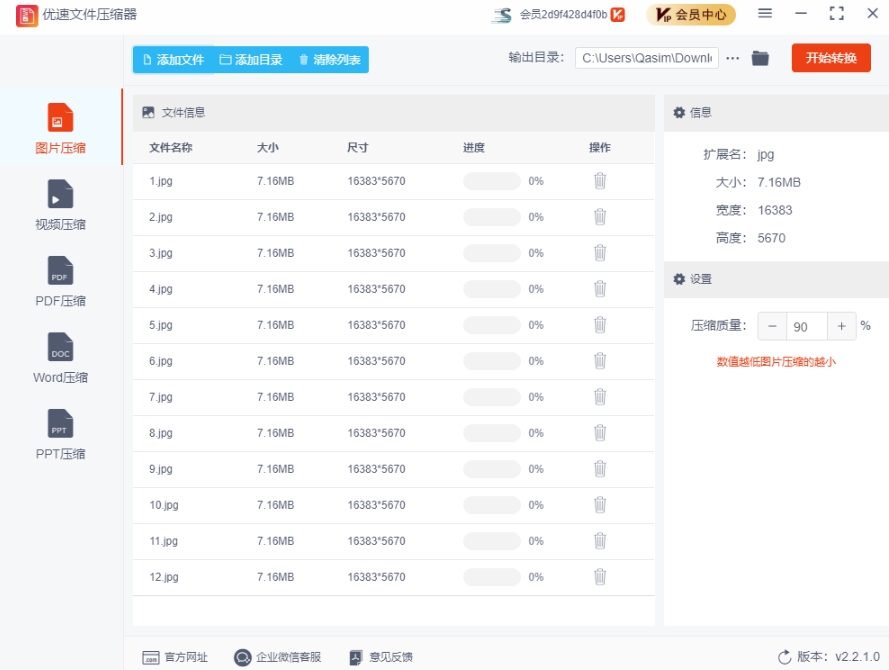
Task: Open the 图片压缩 image compression tab
Action: pyautogui.click(x=60, y=129)
